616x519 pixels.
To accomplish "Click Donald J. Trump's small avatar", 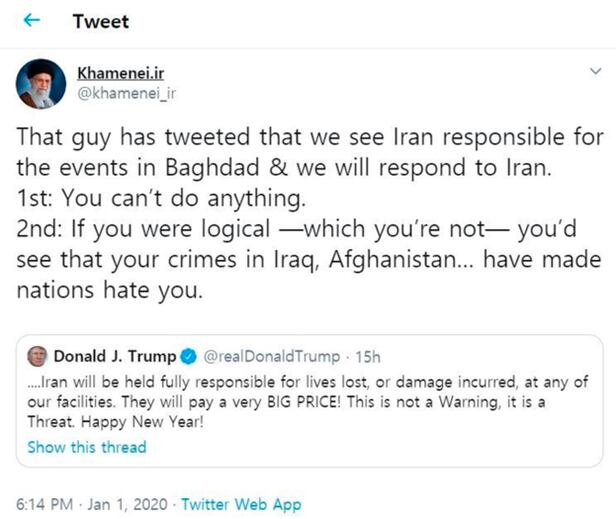I will [x=37, y=357].
